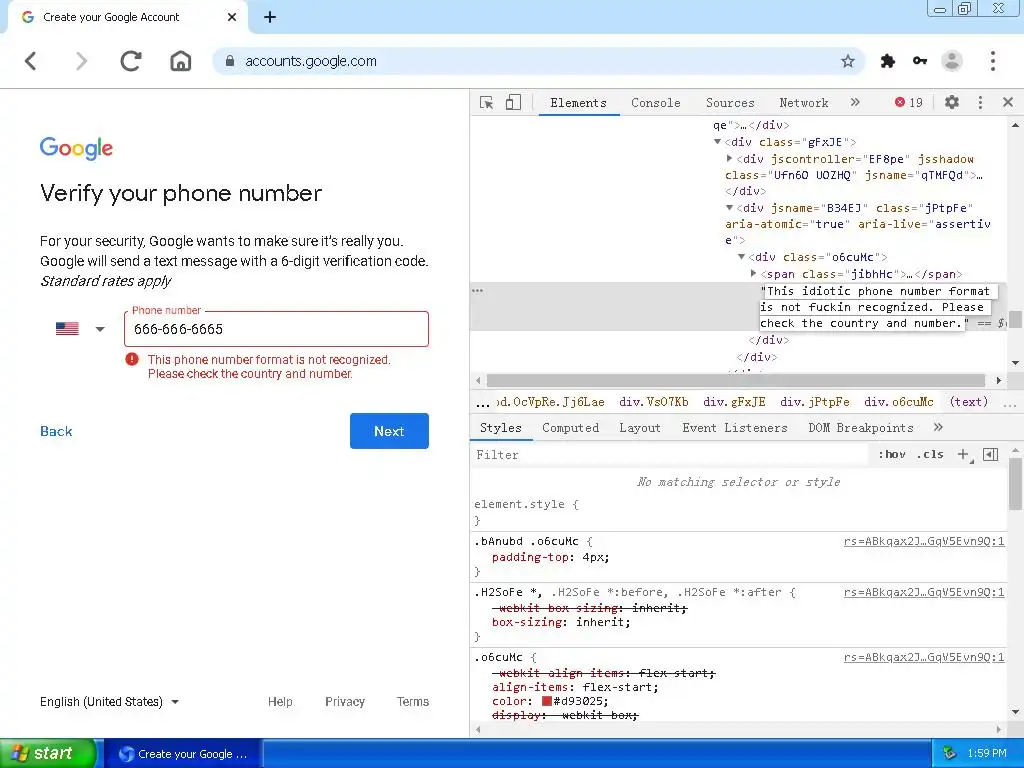Switch to the Sources tab

point(730,103)
